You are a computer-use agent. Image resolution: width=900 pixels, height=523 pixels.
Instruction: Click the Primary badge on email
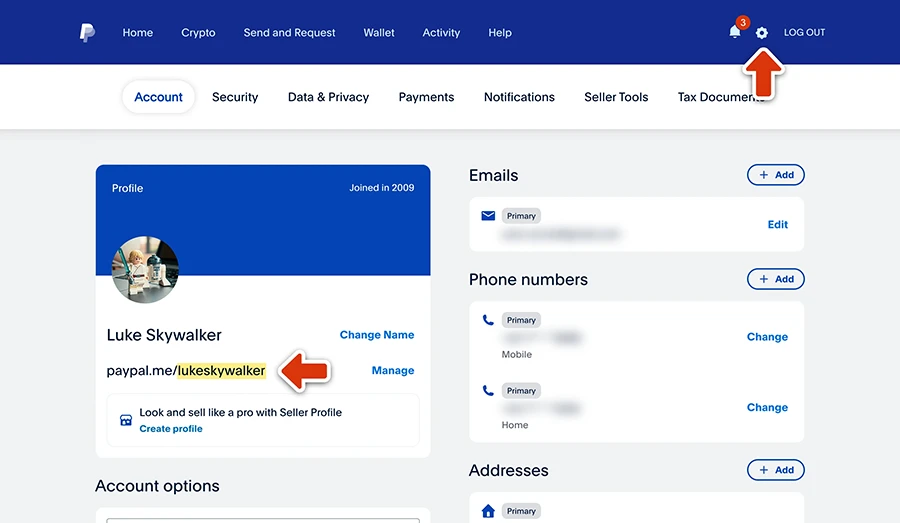[x=521, y=216]
